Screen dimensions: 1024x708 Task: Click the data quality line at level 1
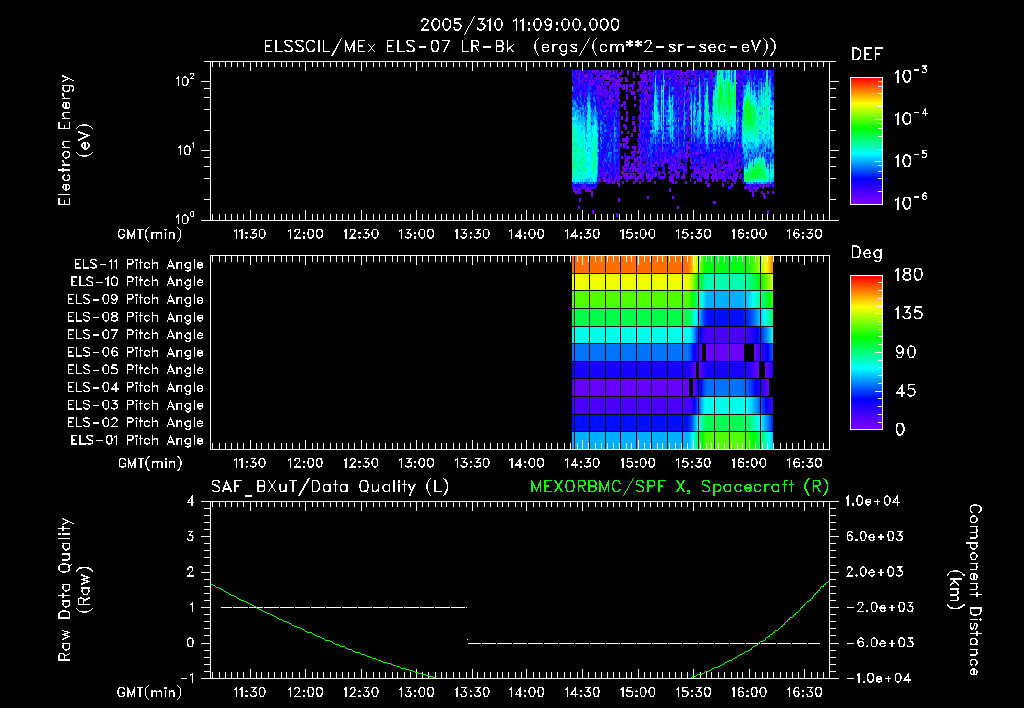point(344,607)
